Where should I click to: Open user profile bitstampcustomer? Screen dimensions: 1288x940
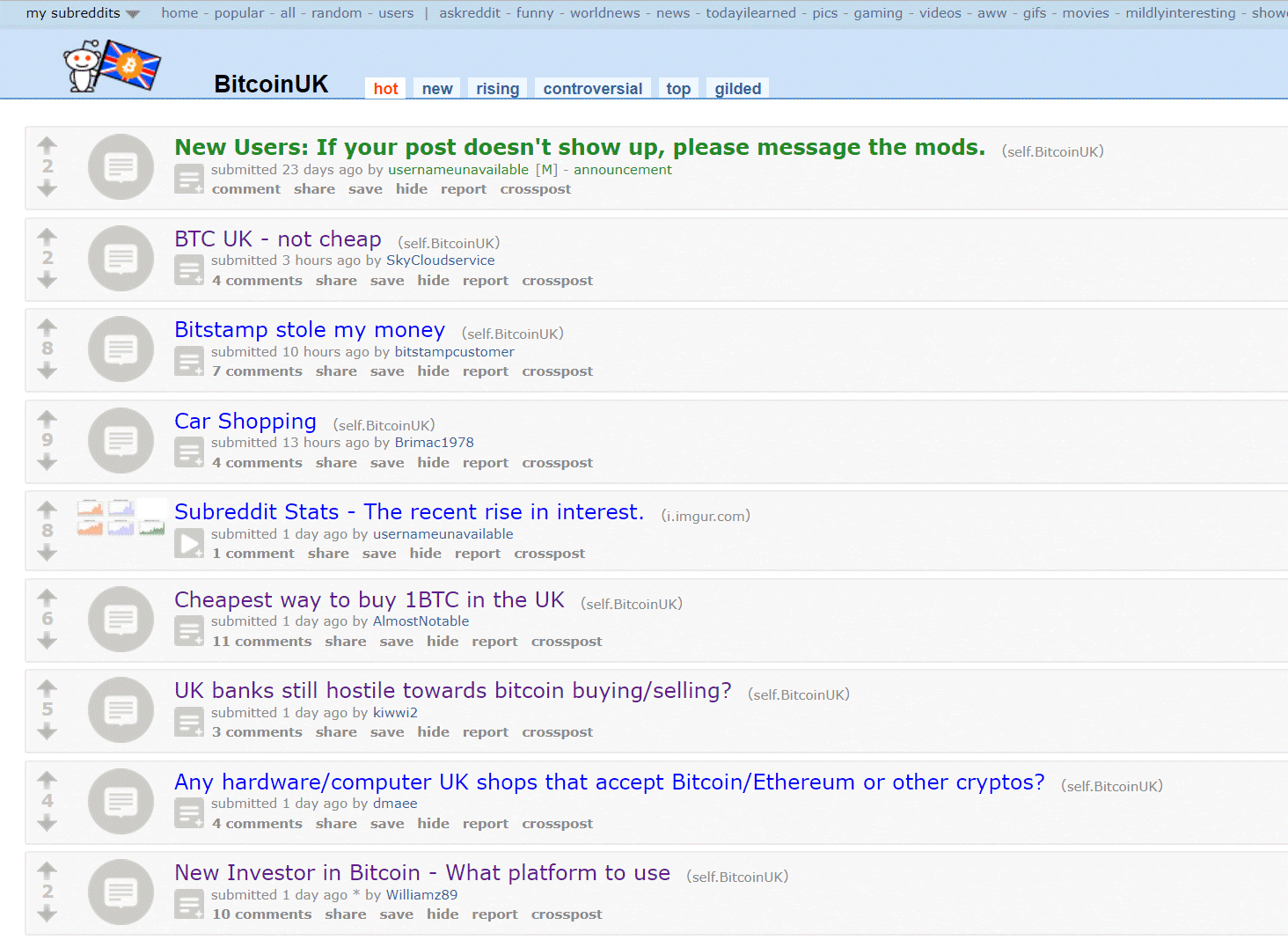[x=454, y=352]
